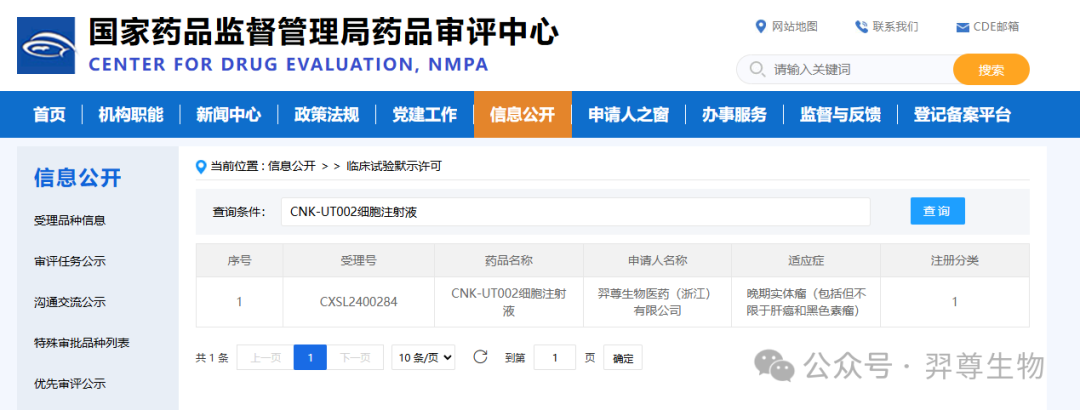Select 政策法规 in the top navigation
Screen dimensions: 1080x410
pos(326,114)
